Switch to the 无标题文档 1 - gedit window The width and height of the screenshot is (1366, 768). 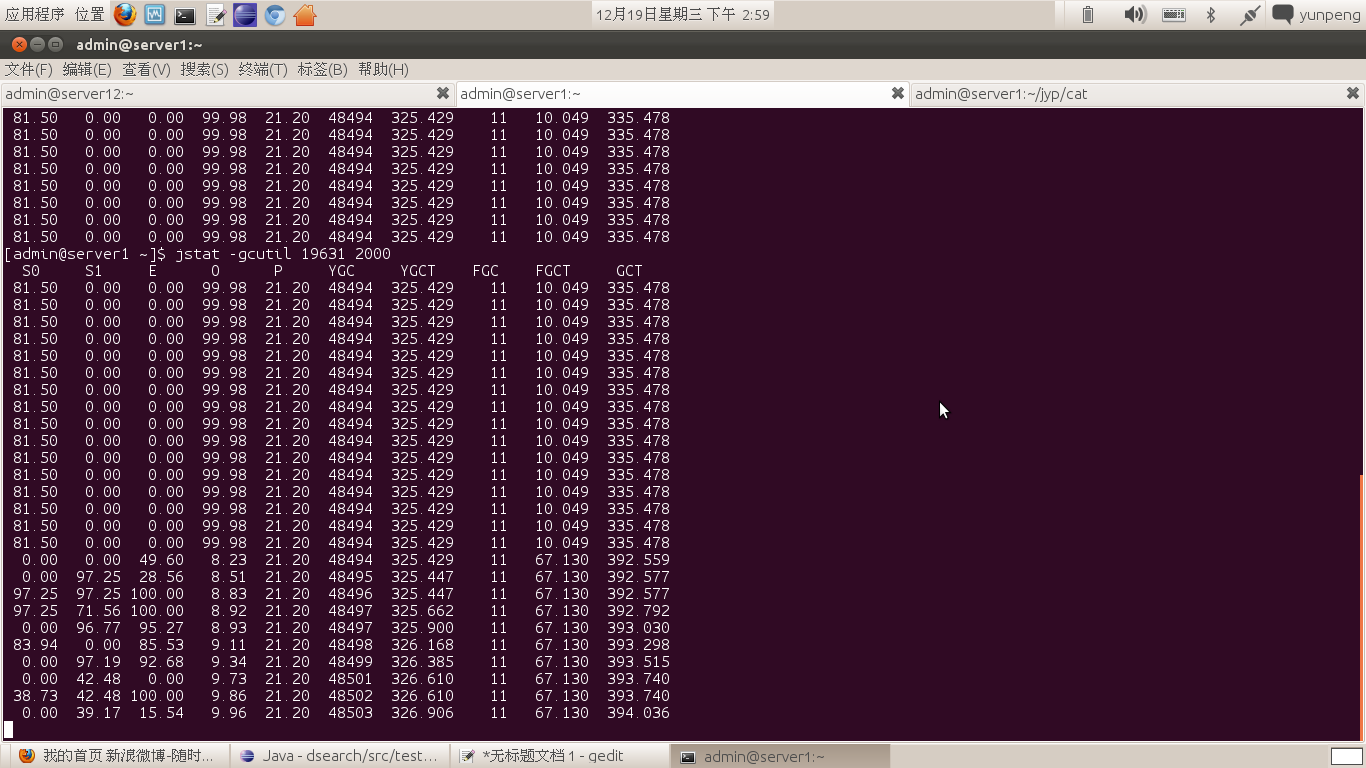pyautogui.click(x=558, y=756)
